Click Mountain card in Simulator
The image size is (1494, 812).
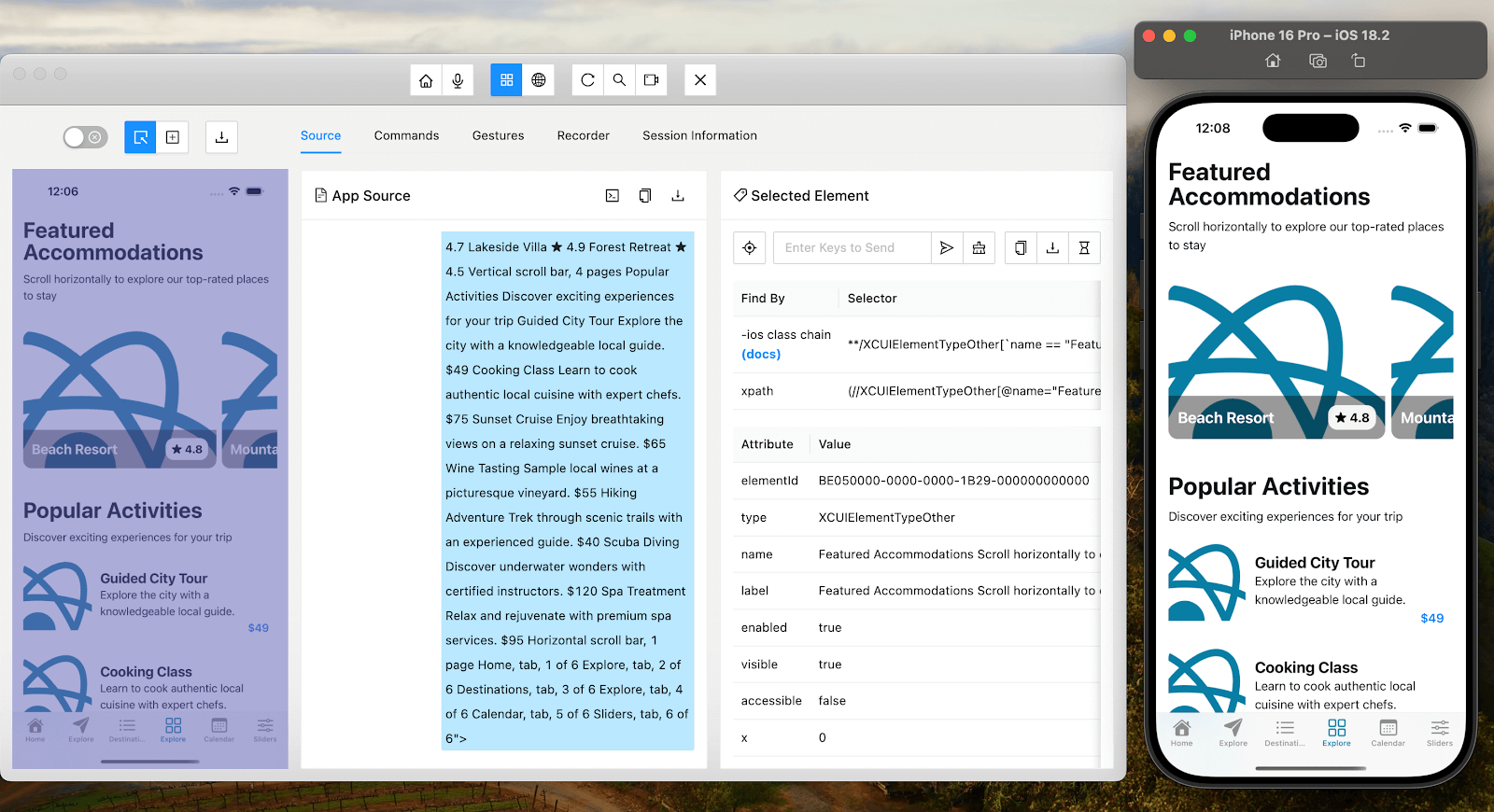click(1422, 362)
